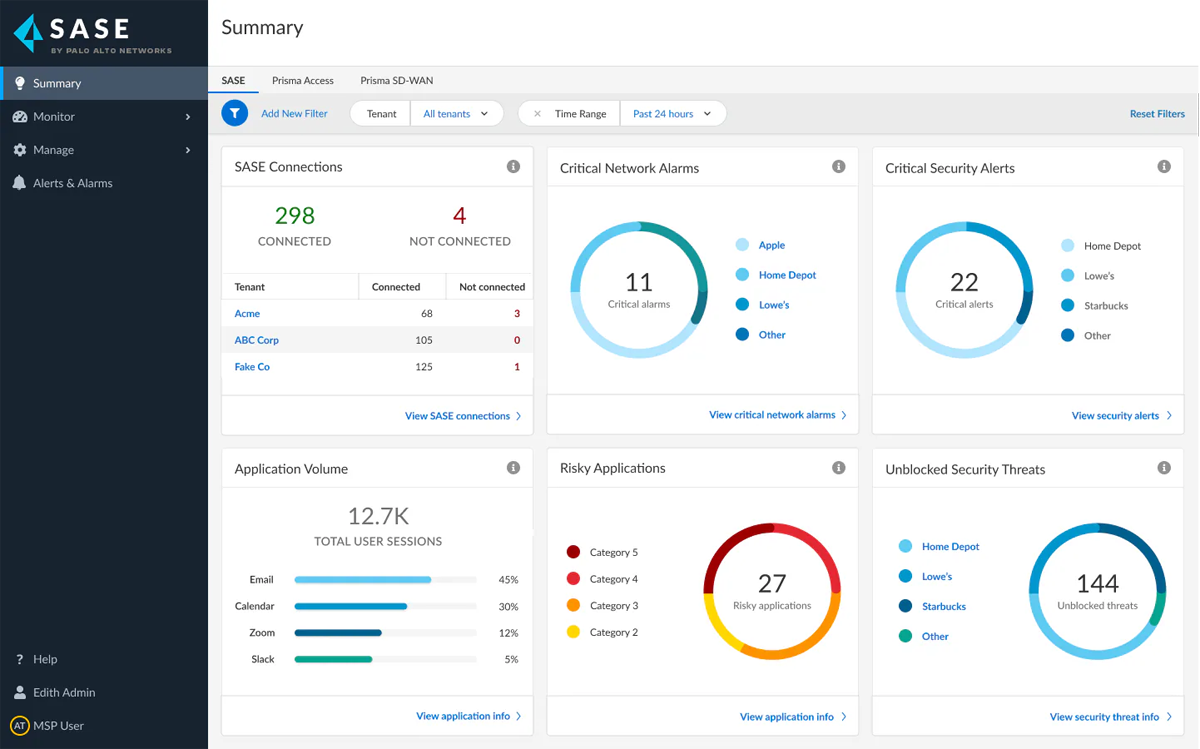The width and height of the screenshot is (1200, 749).
Task: Select Alerts & Alarms in the sidebar
Action: click(70, 182)
